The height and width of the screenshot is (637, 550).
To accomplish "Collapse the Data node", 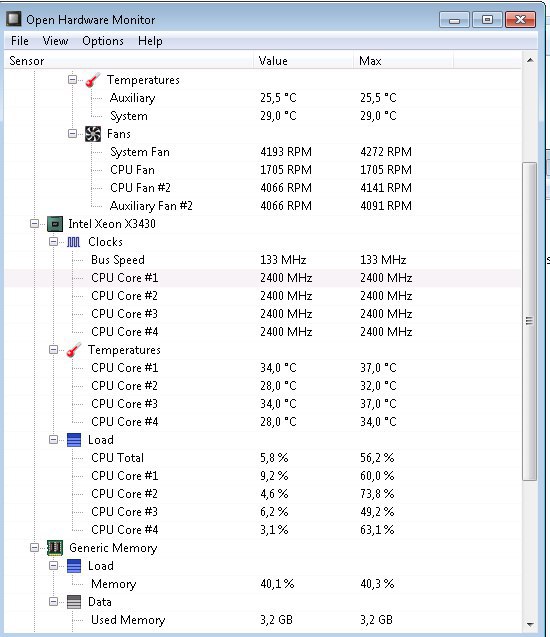I will coord(53,601).
